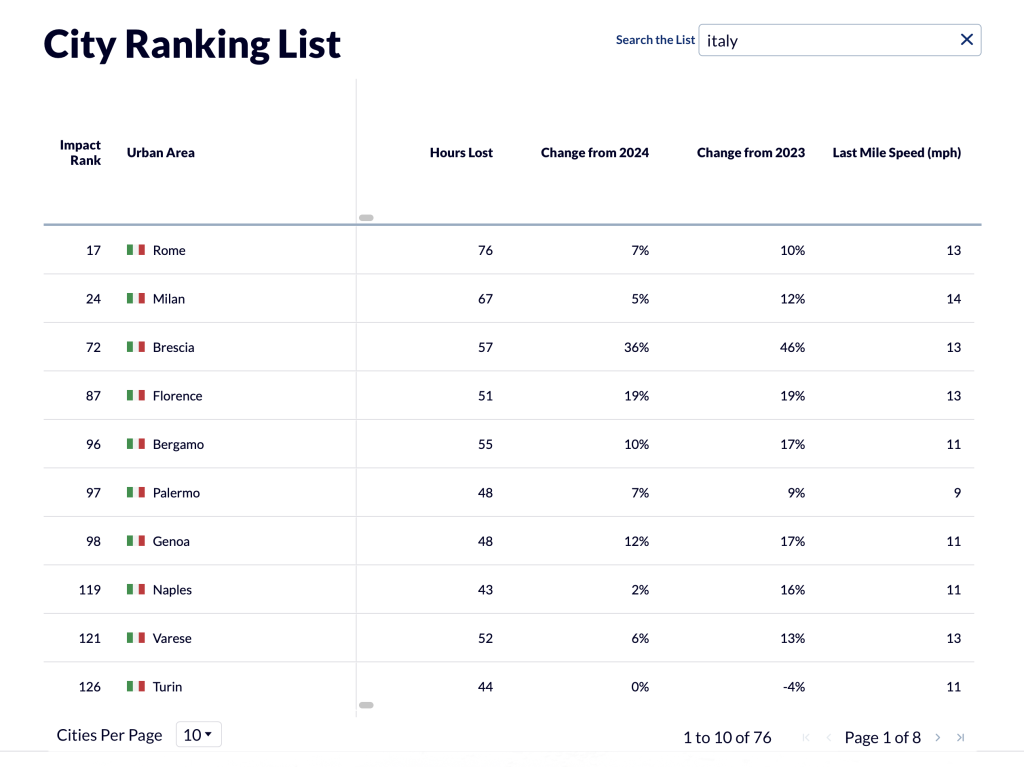This screenshot has height=767, width=1024.
Task: Jump to the last page arrow
Action: (961, 738)
